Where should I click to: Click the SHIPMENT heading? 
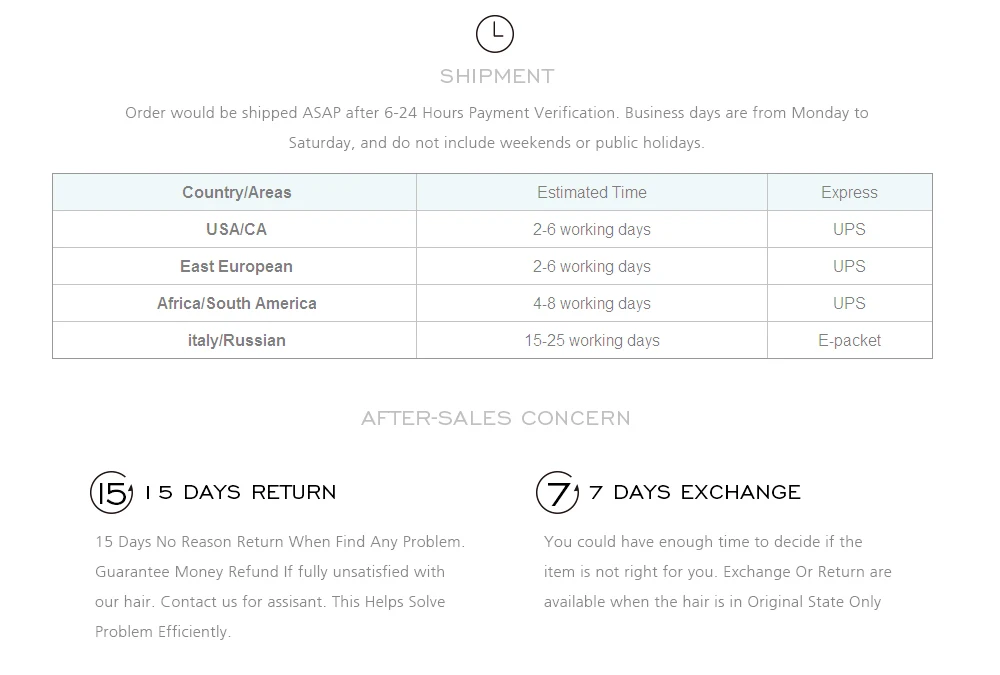tap(497, 77)
